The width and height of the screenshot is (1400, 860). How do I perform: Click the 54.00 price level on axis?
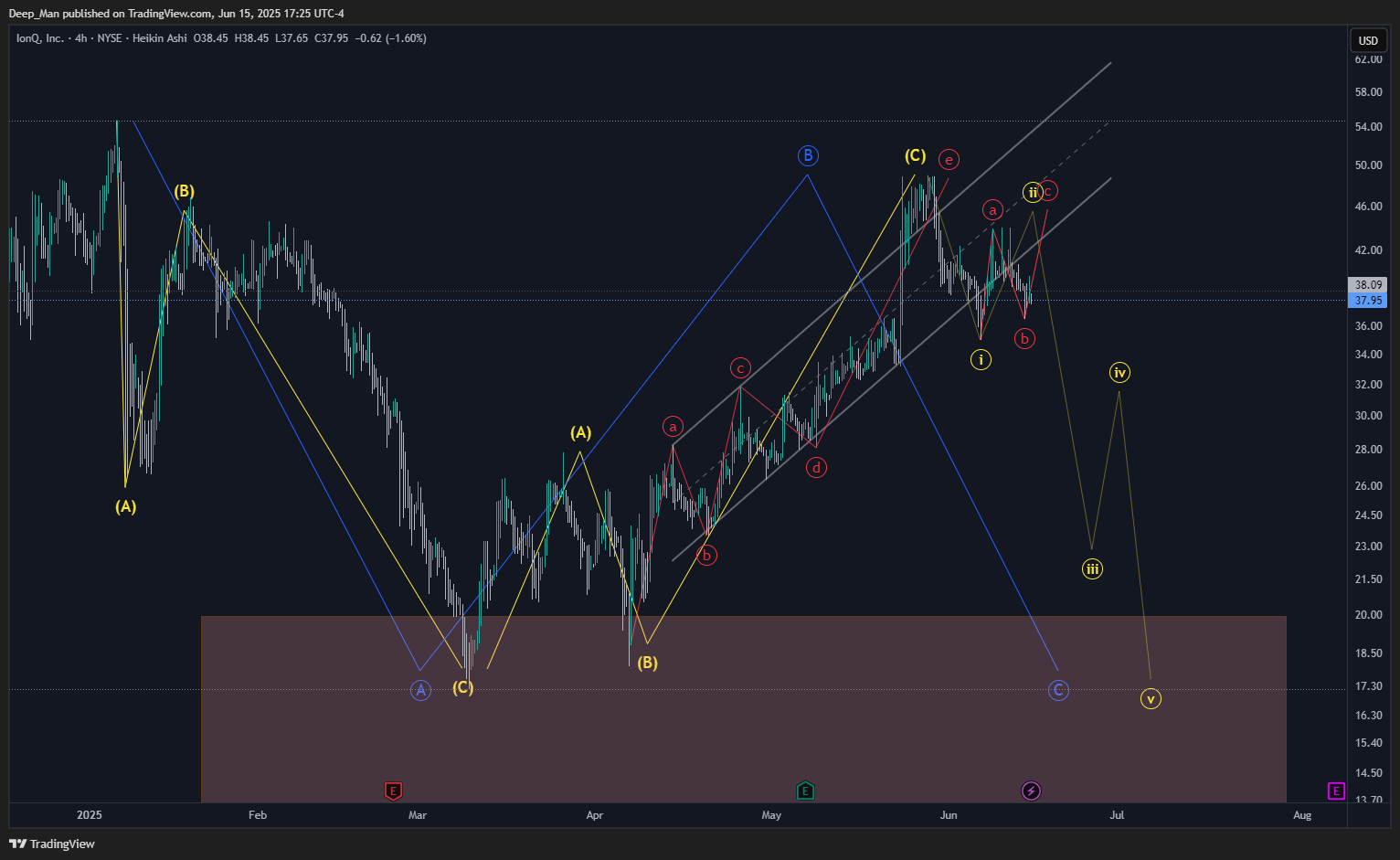1368,127
